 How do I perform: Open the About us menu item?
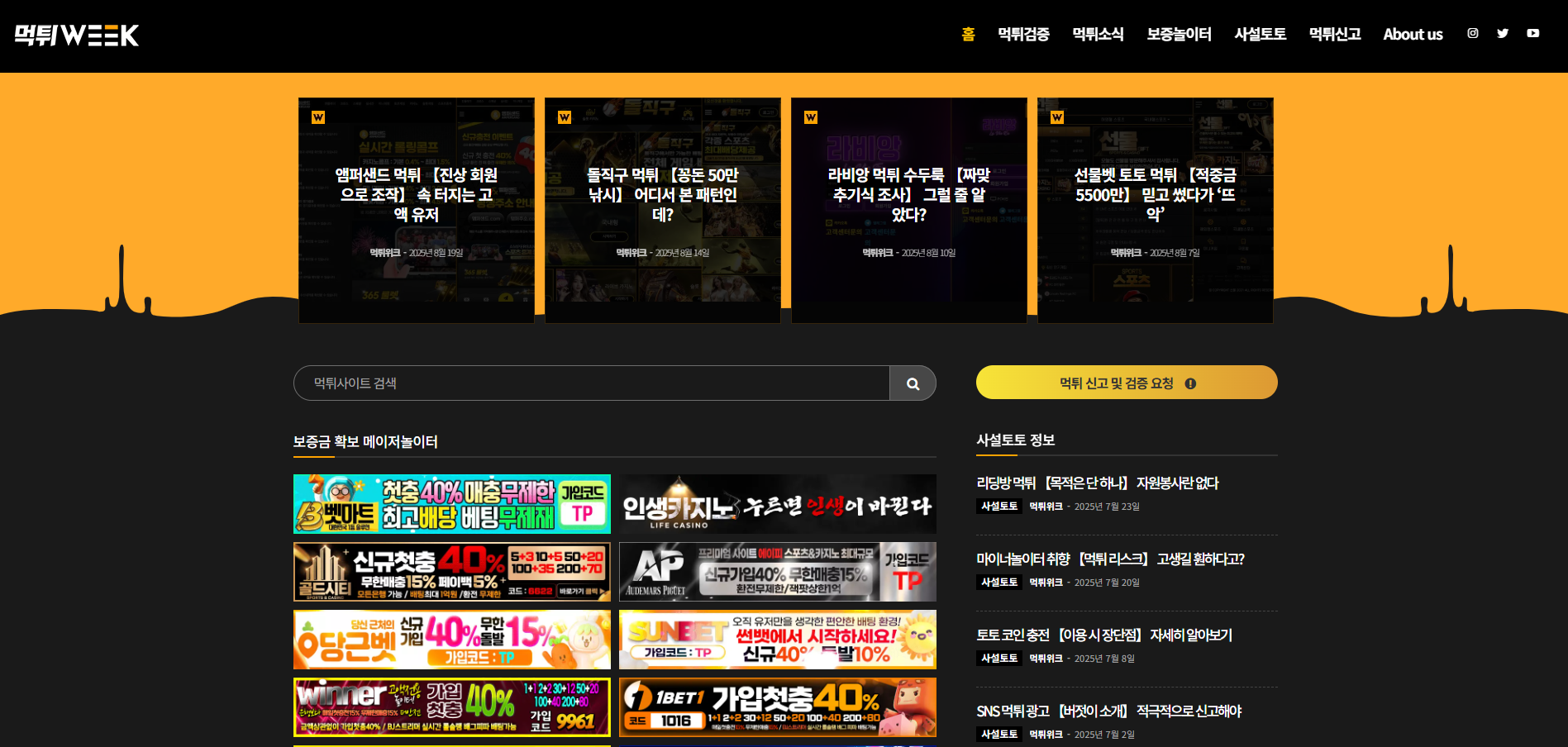click(x=1413, y=35)
